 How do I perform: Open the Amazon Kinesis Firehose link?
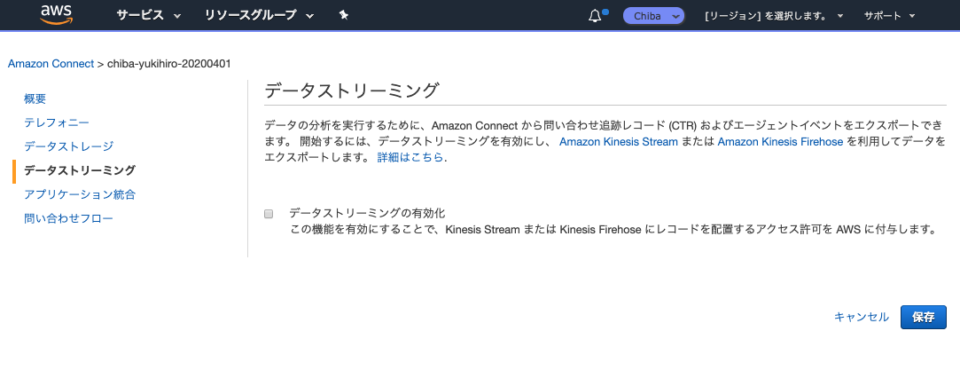(x=781, y=142)
